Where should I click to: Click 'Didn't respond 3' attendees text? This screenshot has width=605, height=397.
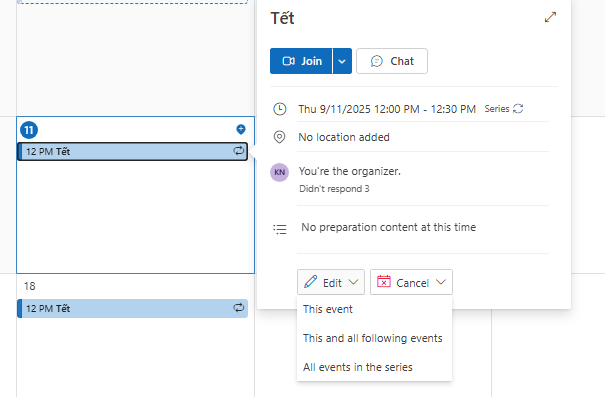tap(334, 189)
